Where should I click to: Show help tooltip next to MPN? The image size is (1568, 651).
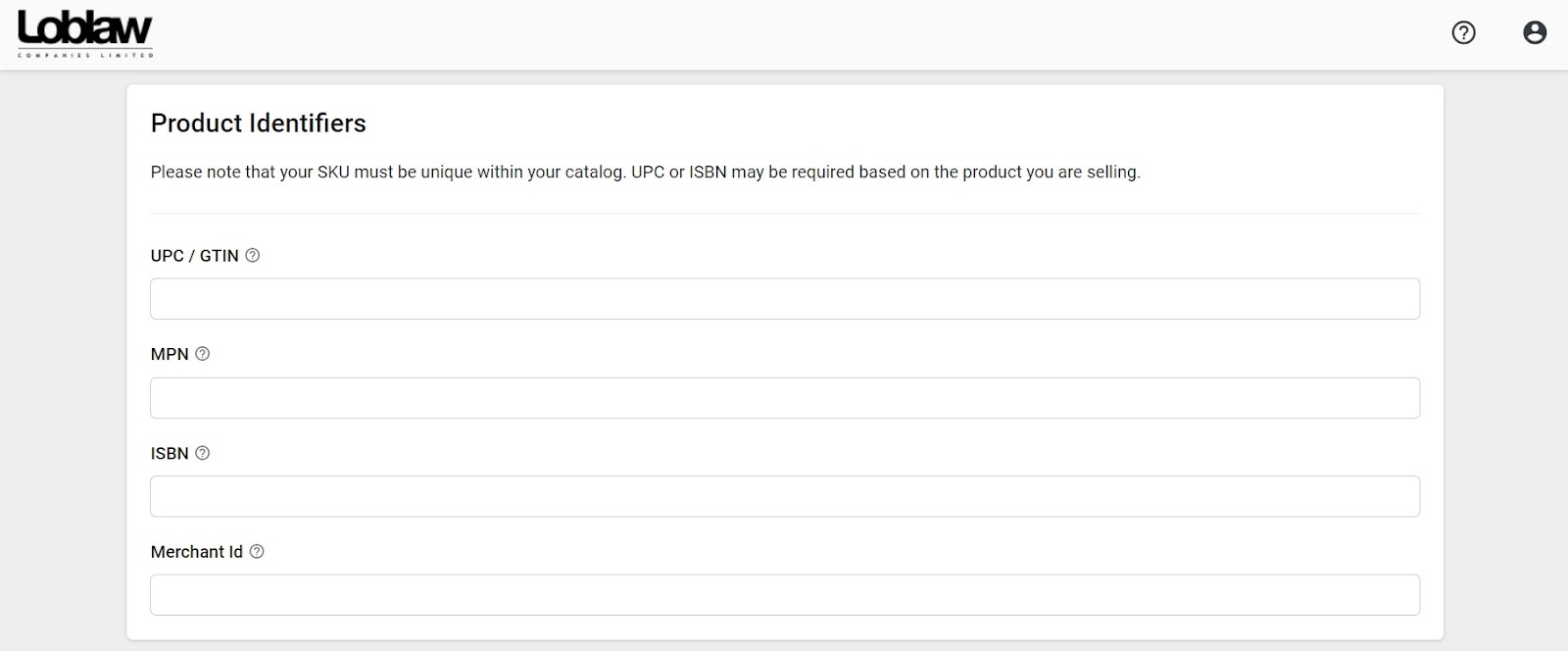203,354
